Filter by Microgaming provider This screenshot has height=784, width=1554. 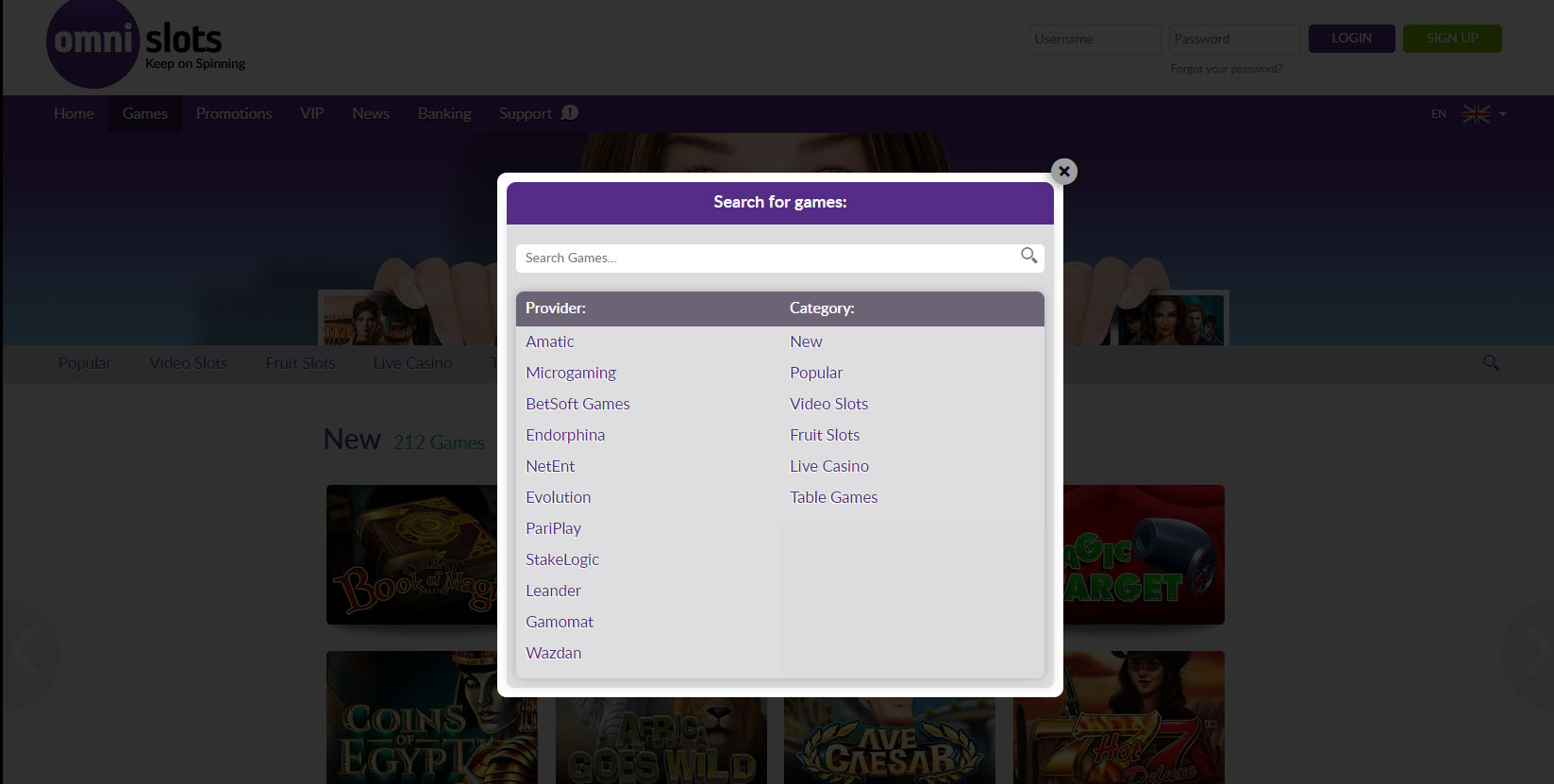(570, 373)
